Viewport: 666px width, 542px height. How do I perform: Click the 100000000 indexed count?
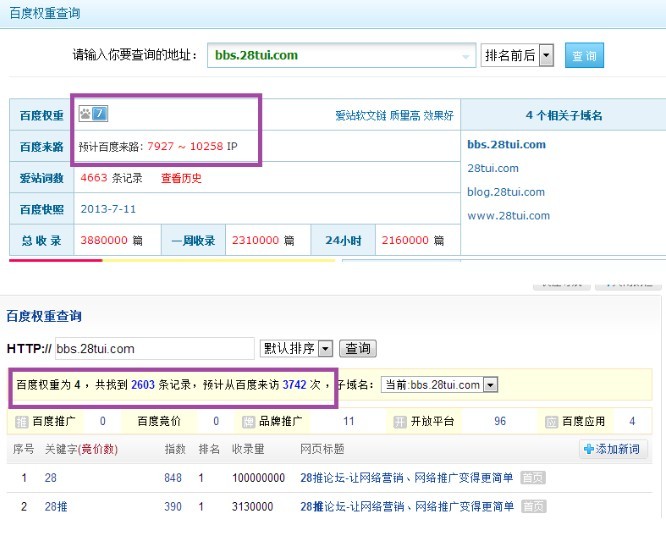point(258,478)
